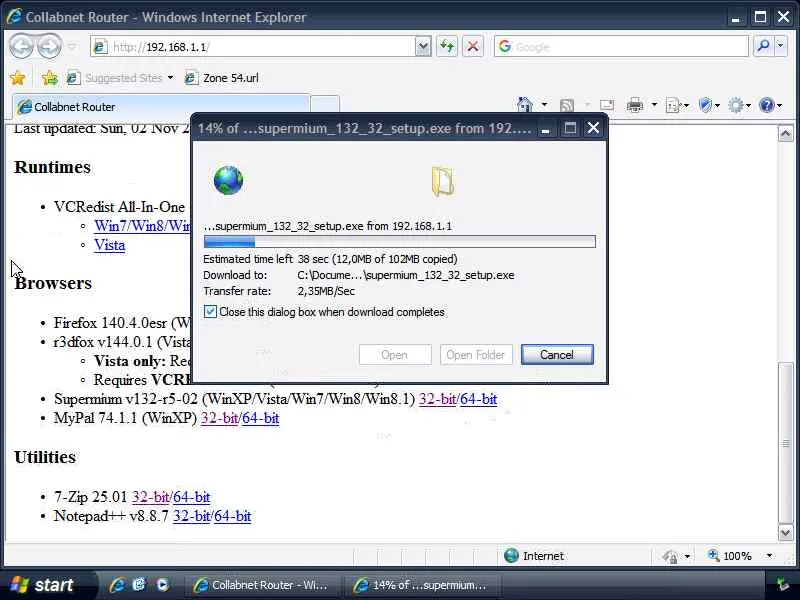Viewport: 800px width, 600px height.
Task: Click the Home page icon
Action: coord(524,105)
